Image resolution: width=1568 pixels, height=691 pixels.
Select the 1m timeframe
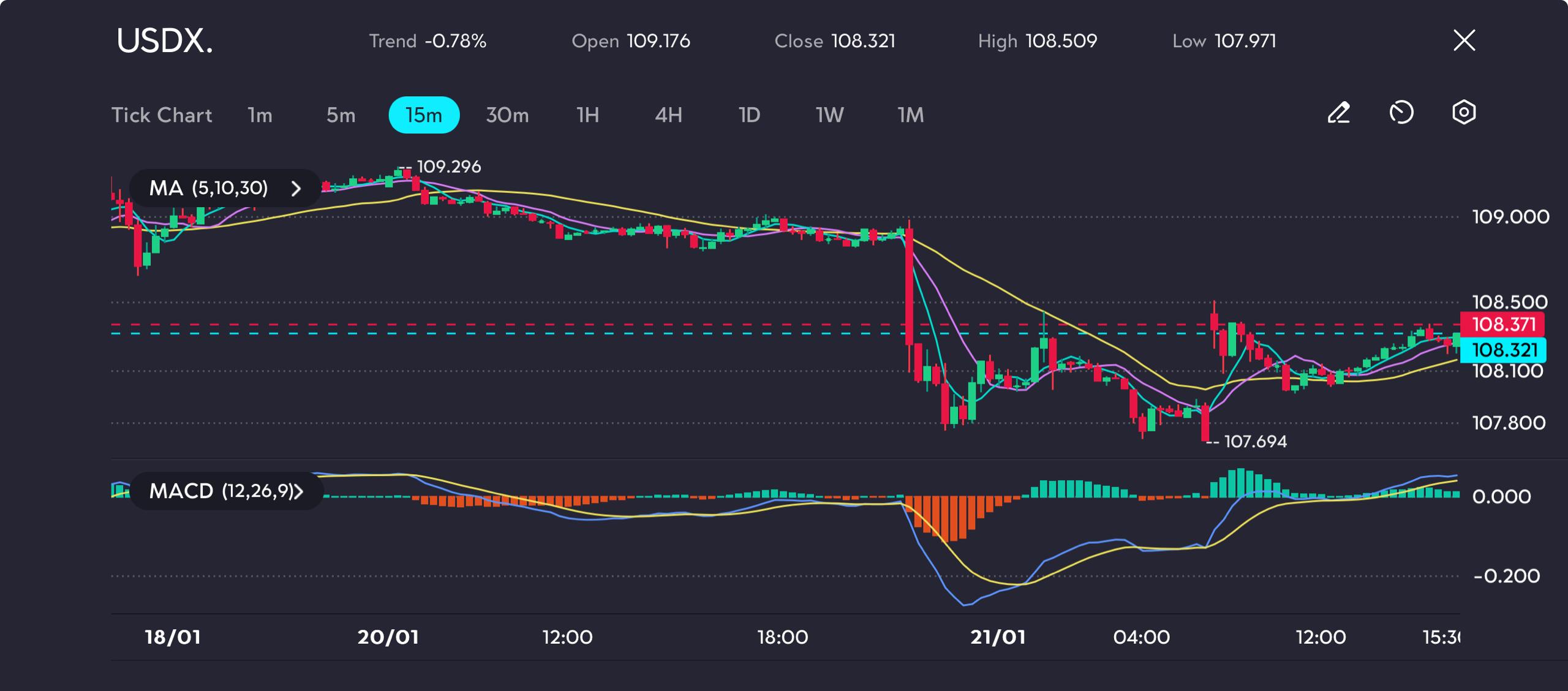[x=260, y=115]
